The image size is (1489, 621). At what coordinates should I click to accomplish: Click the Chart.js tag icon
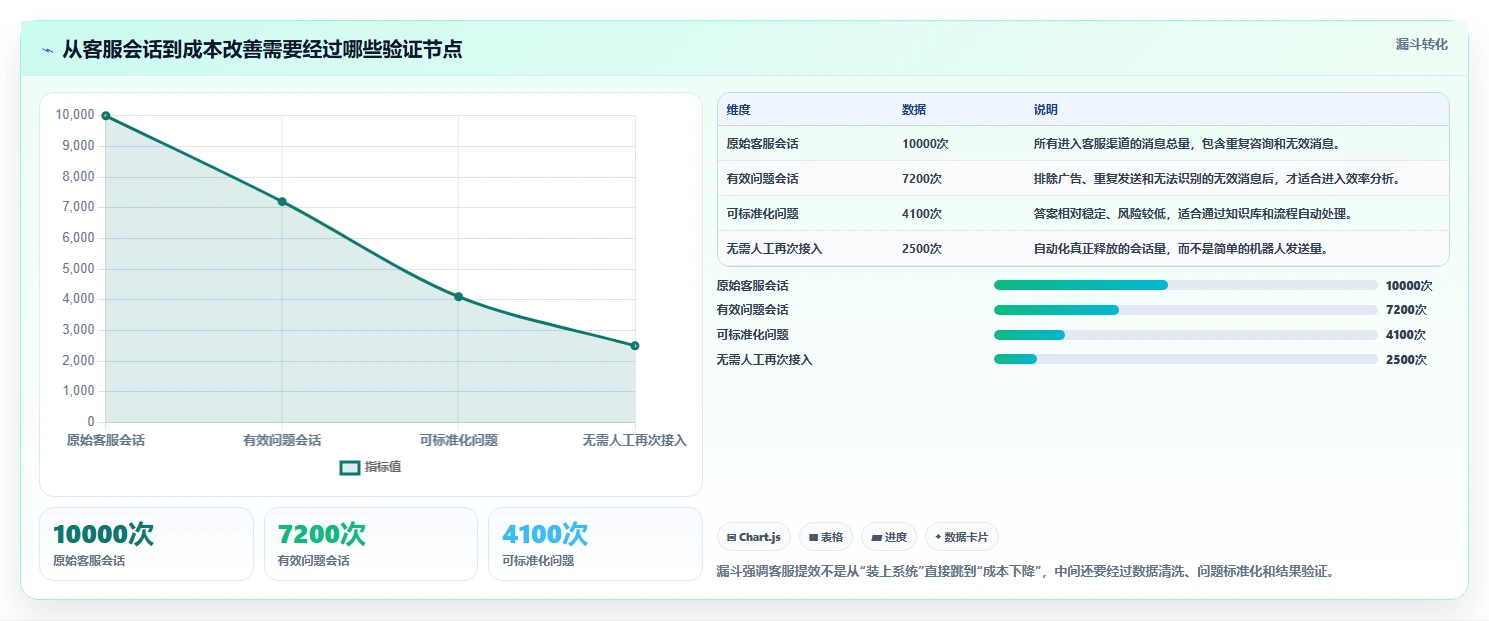tap(732, 538)
